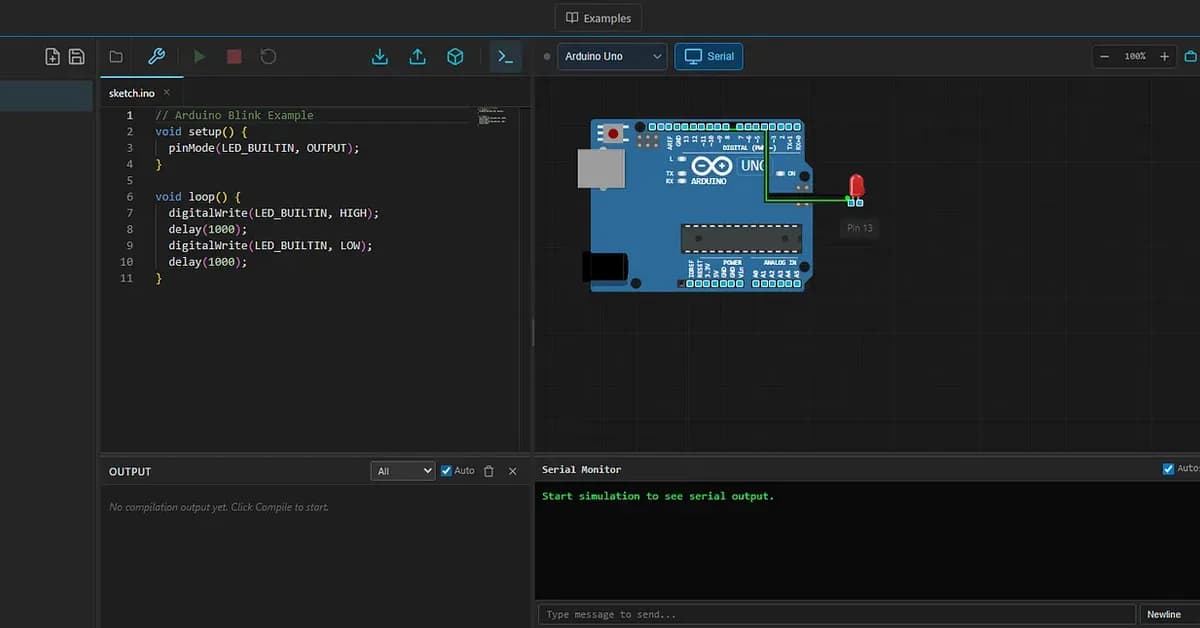Open the output filter All dropdown

403,470
